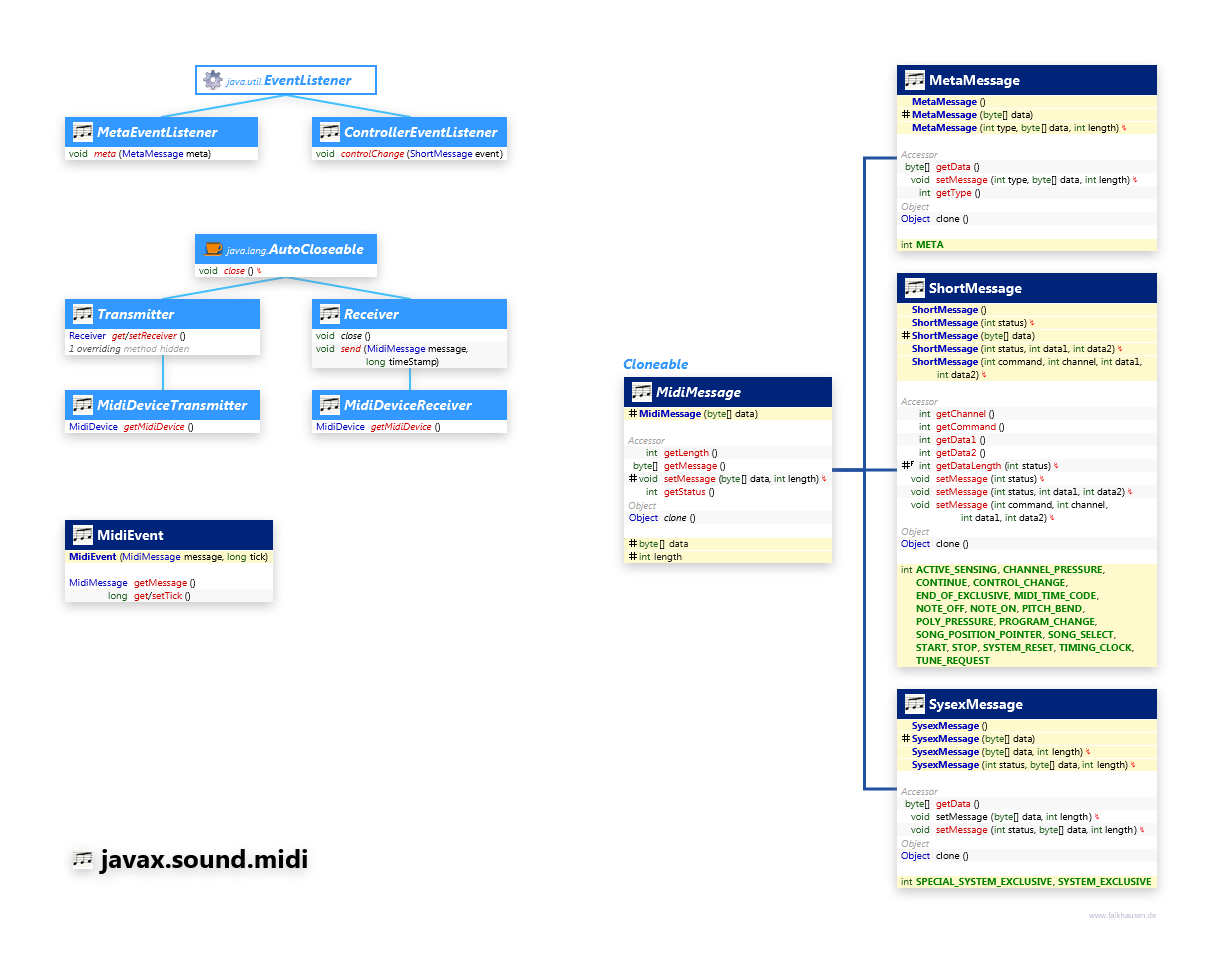This screenshot has height=961, width=1213.
Task: Open the java.lang.AutoCloseable link
Action: click(x=295, y=249)
